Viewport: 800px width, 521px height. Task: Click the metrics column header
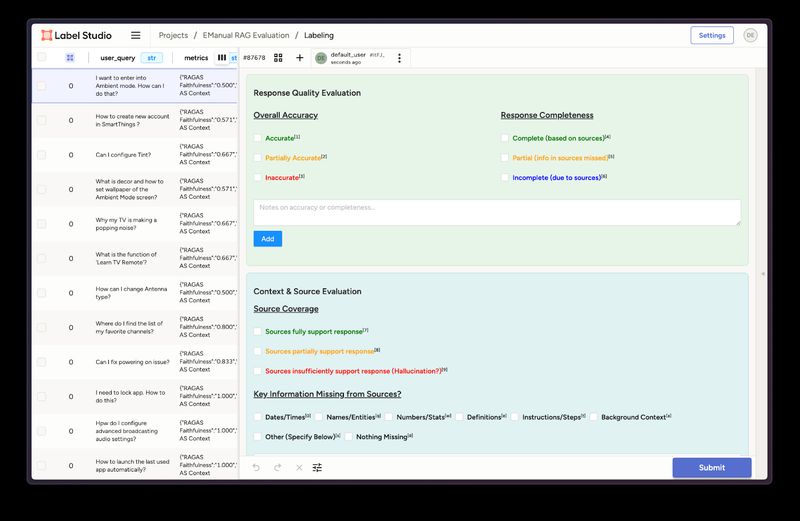click(x=196, y=58)
